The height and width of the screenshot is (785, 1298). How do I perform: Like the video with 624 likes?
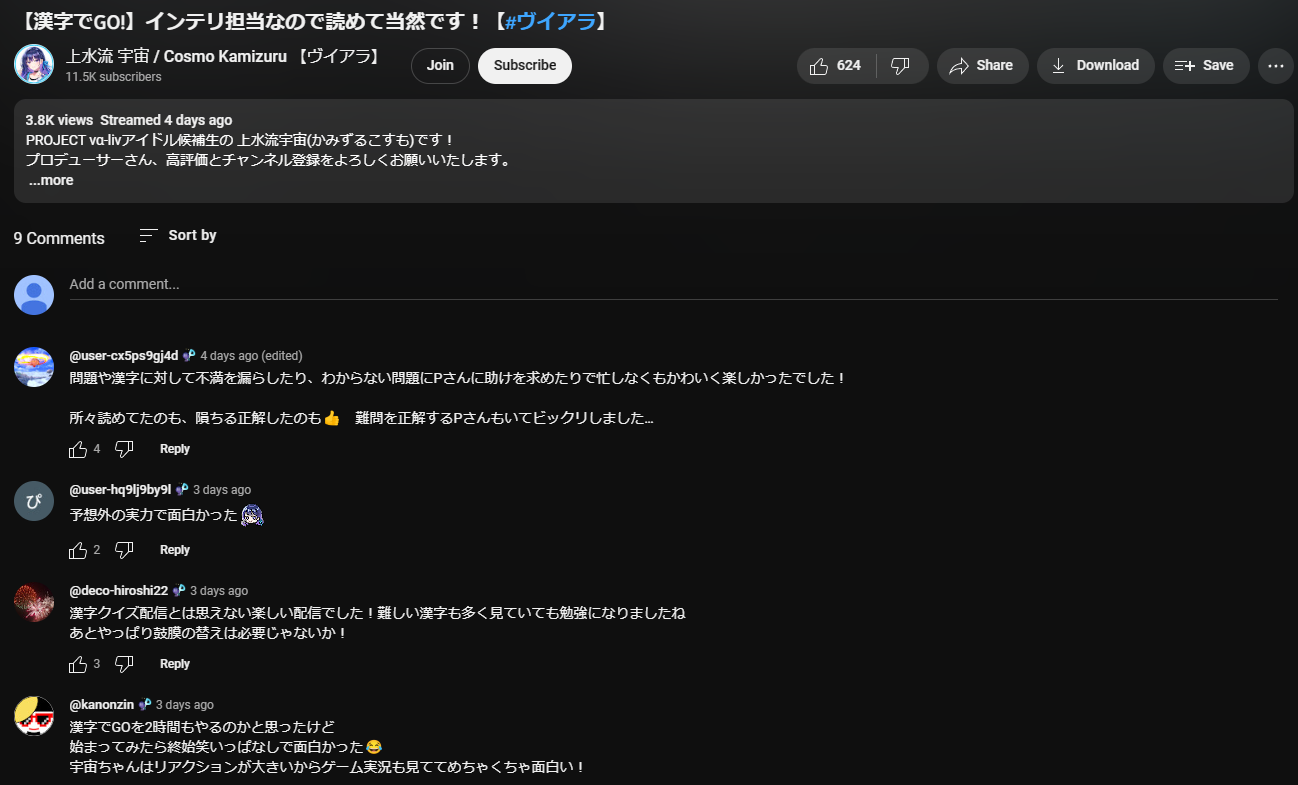836,66
